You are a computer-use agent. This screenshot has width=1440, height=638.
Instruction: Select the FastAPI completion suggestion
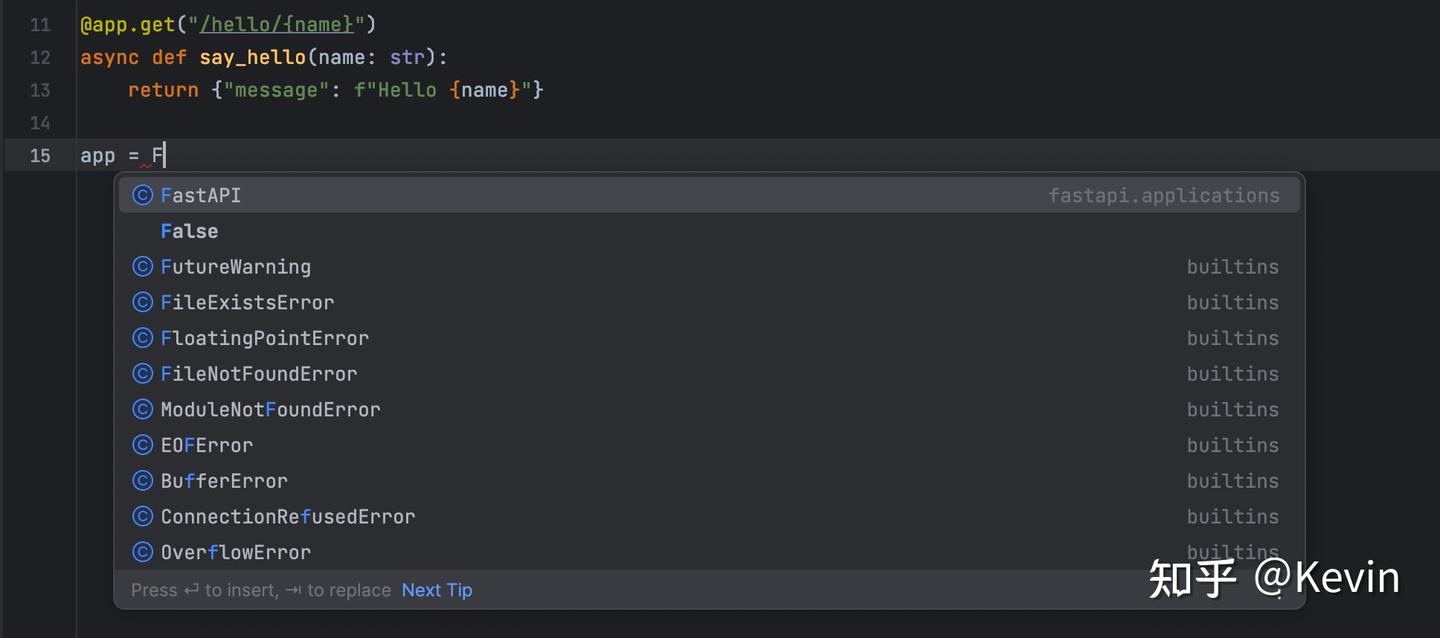click(x=201, y=195)
